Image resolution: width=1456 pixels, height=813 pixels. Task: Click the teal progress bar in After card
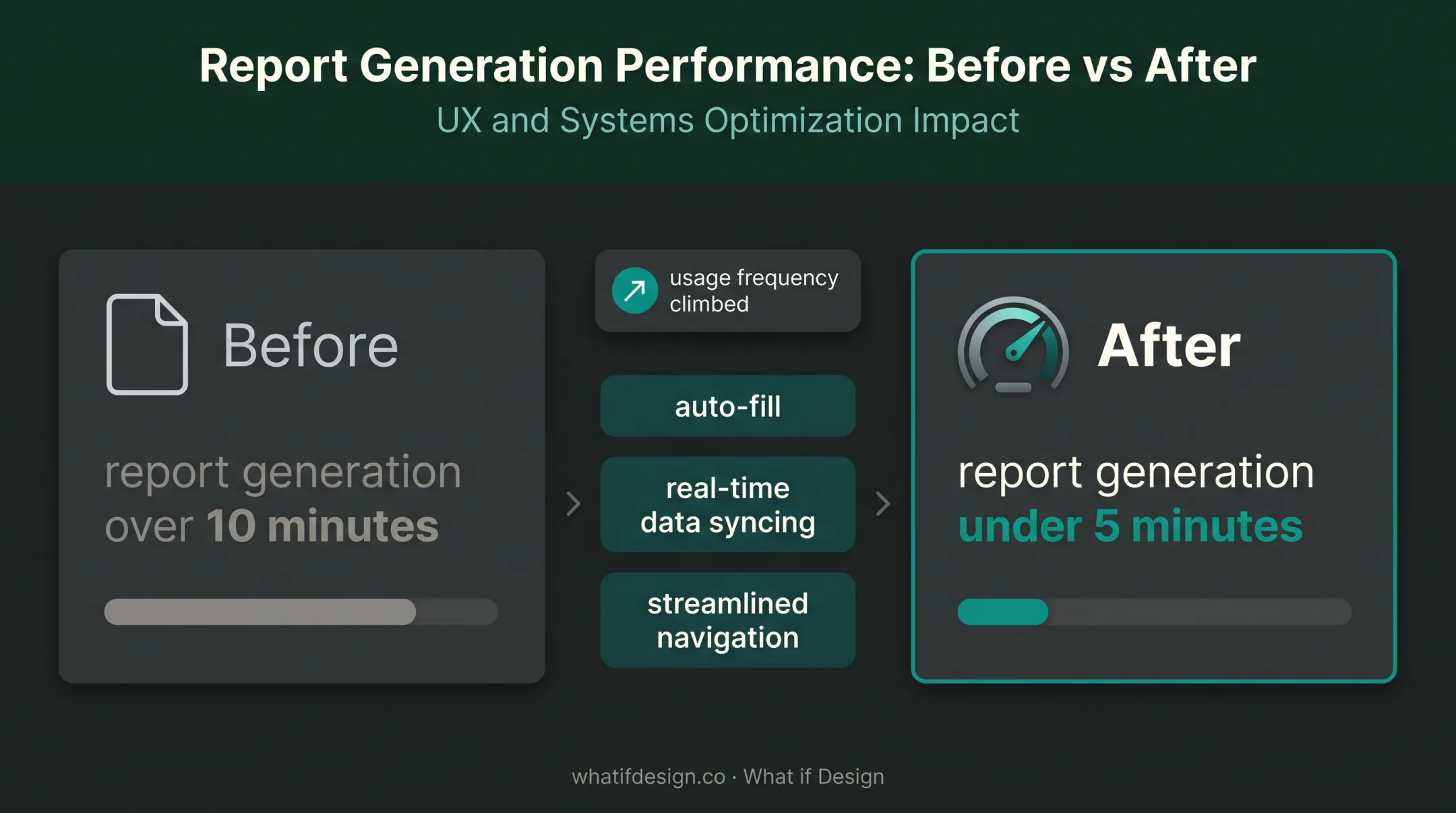(1155, 611)
